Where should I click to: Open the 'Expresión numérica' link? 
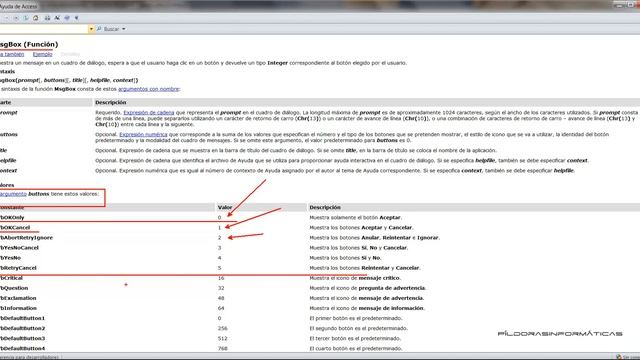point(143,134)
